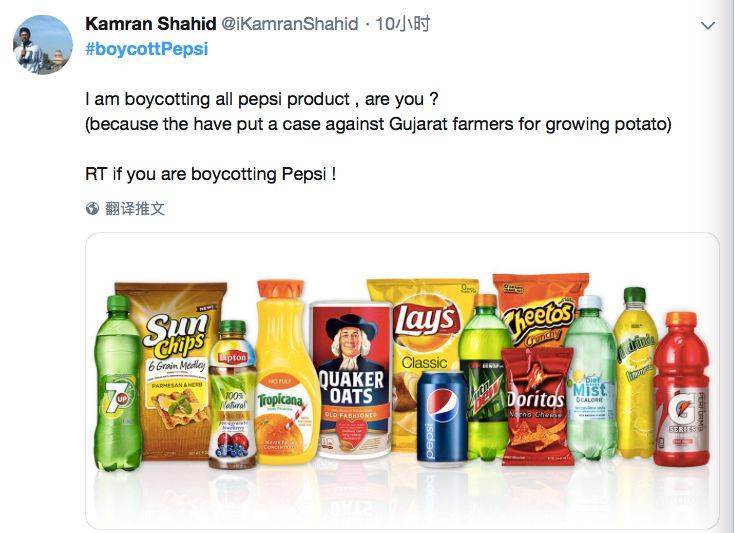Click the Lipton tea bottle in image
734x533 pixels.
click(232, 395)
